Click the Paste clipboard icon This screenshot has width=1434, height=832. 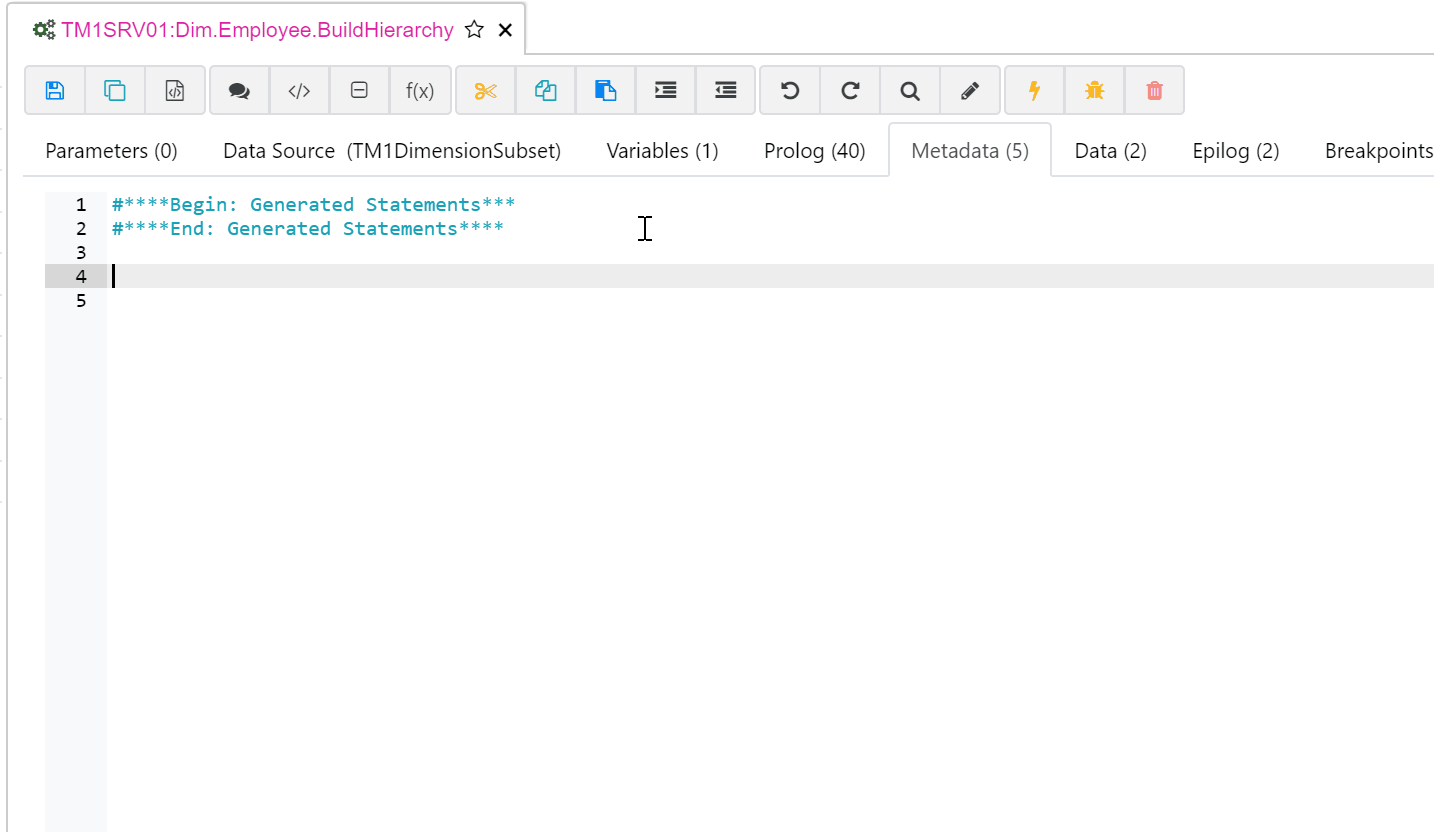[x=606, y=91]
